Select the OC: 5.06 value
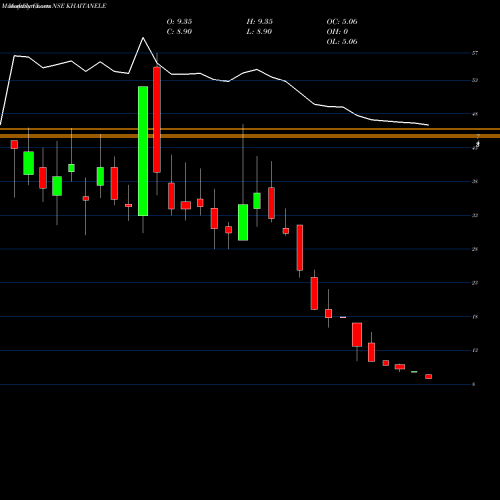Image resolution: width=500 pixels, height=500 pixels. 342,22
